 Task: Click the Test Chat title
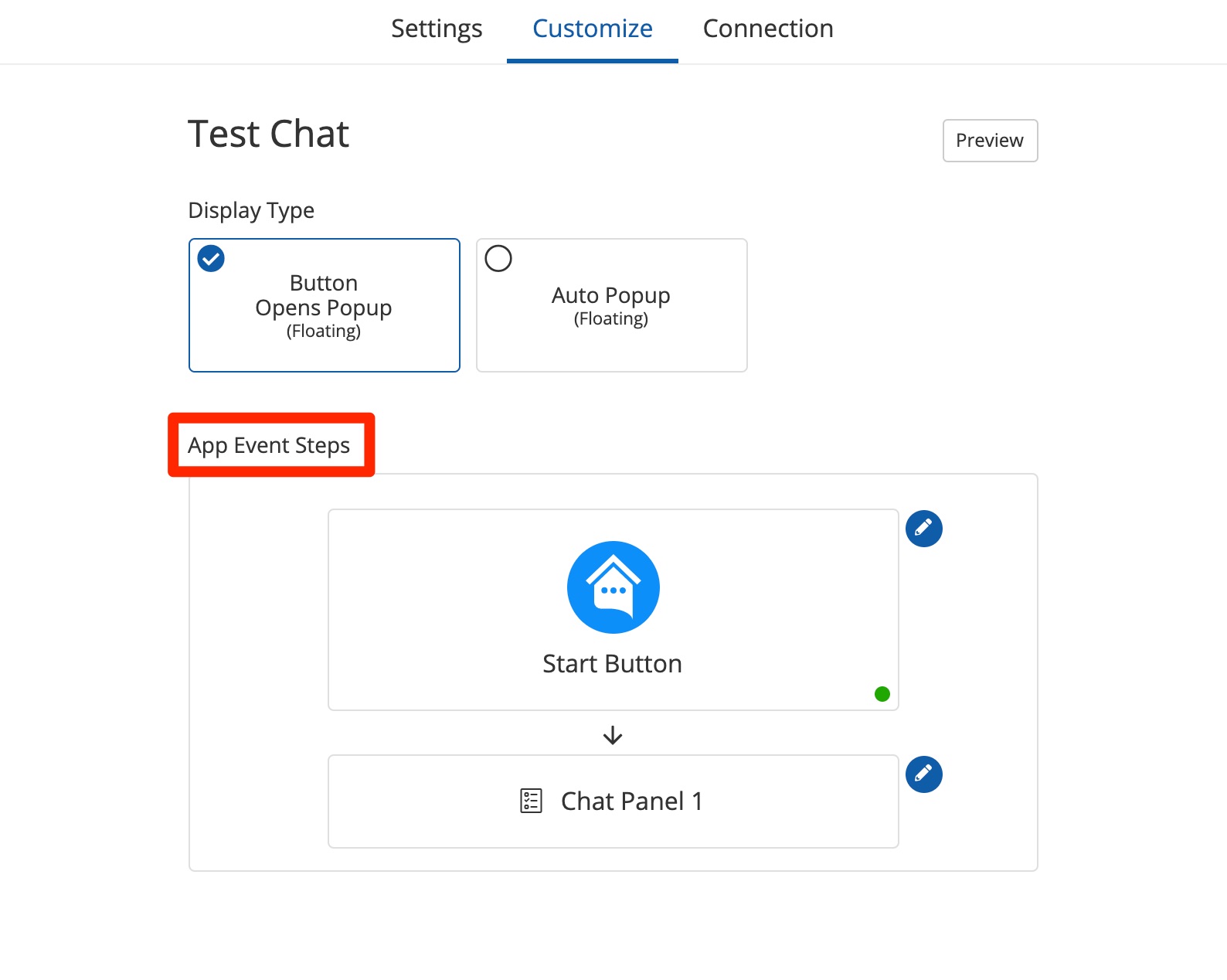pyautogui.click(x=268, y=134)
